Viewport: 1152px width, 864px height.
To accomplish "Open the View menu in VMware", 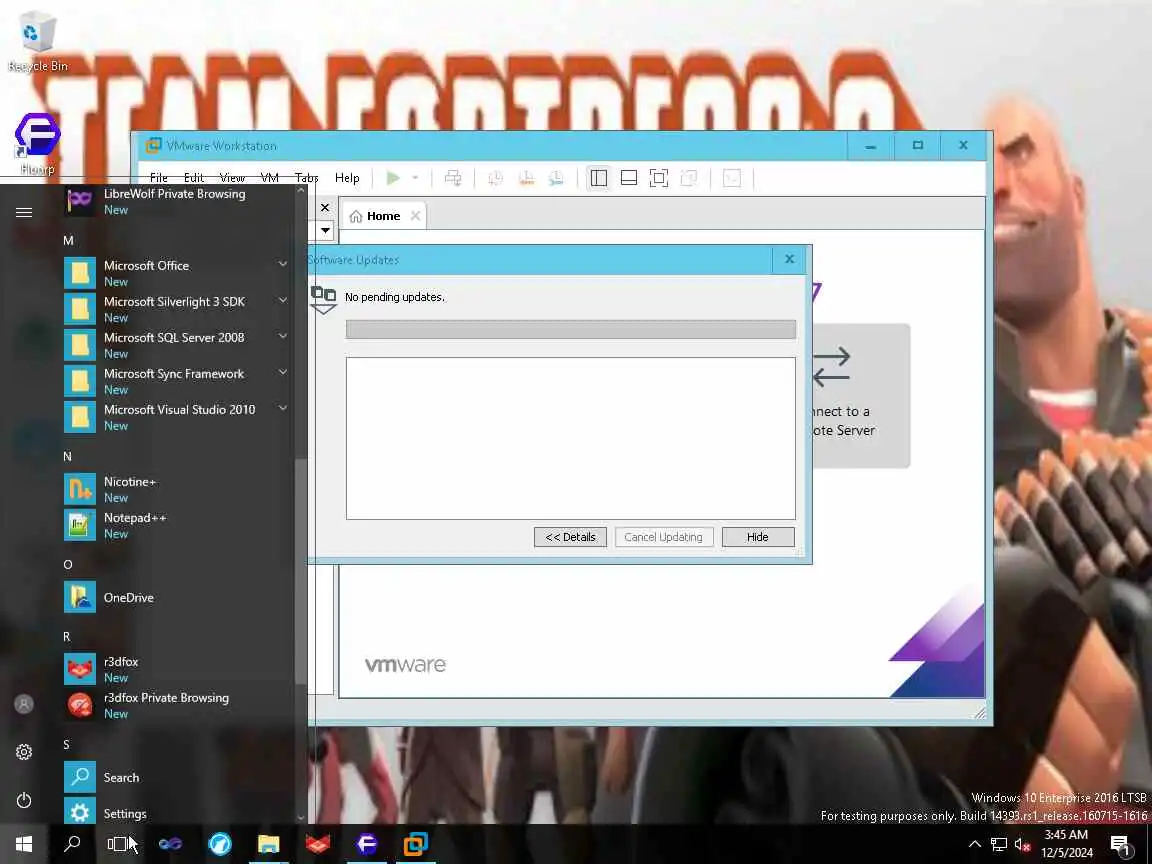I will [x=232, y=178].
